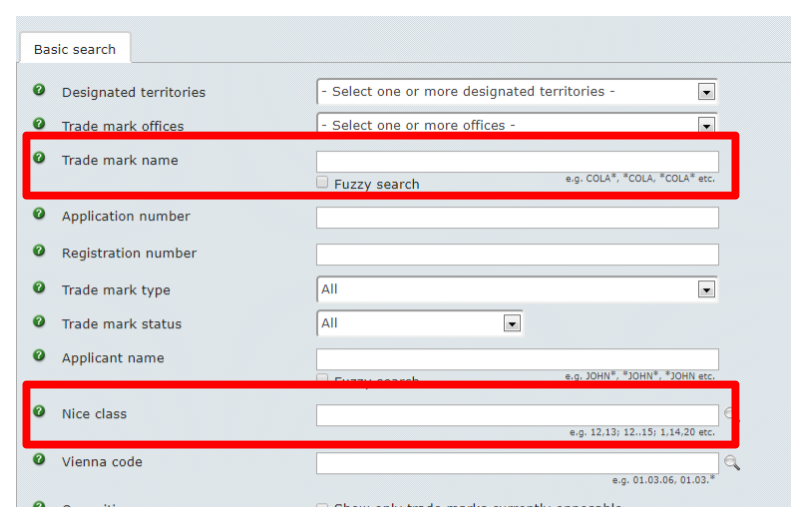This screenshot has width=802, height=526.
Task: Click into the Nice class field
Action: click(x=517, y=415)
